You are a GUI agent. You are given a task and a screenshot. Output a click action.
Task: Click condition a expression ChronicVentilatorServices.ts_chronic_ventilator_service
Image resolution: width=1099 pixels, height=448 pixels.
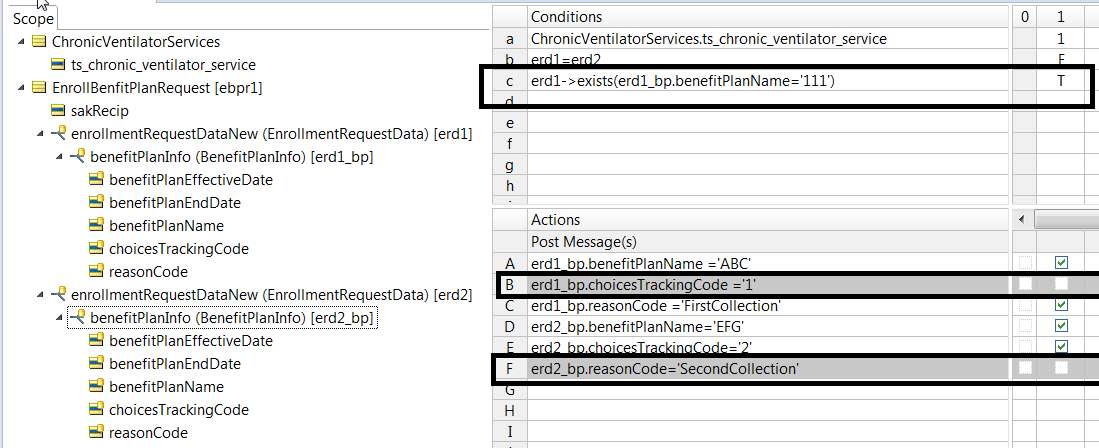point(768,39)
